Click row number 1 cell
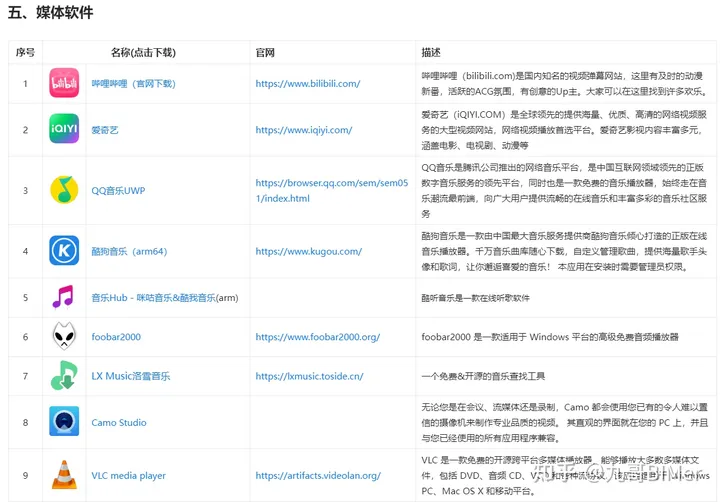 [x=25, y=84]
